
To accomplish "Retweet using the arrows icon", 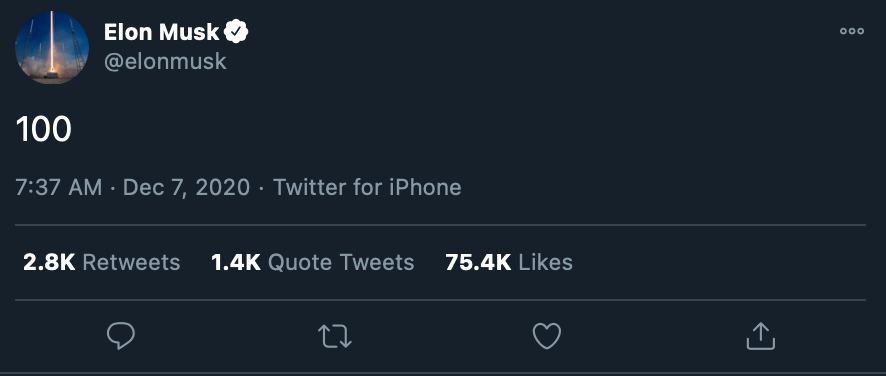I will click(335, 336).
